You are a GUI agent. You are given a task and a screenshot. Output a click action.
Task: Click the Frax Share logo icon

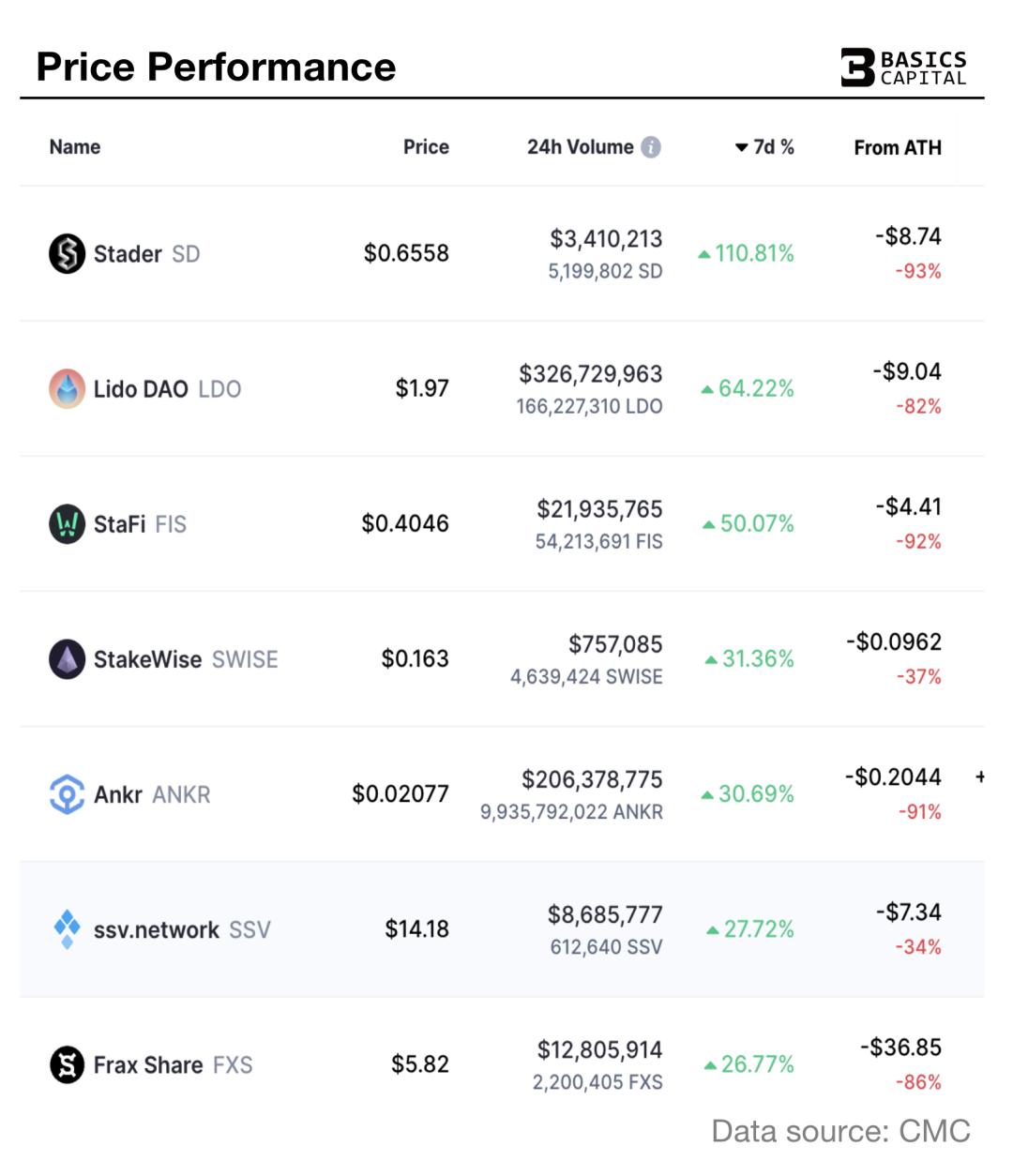(67, 1064)
